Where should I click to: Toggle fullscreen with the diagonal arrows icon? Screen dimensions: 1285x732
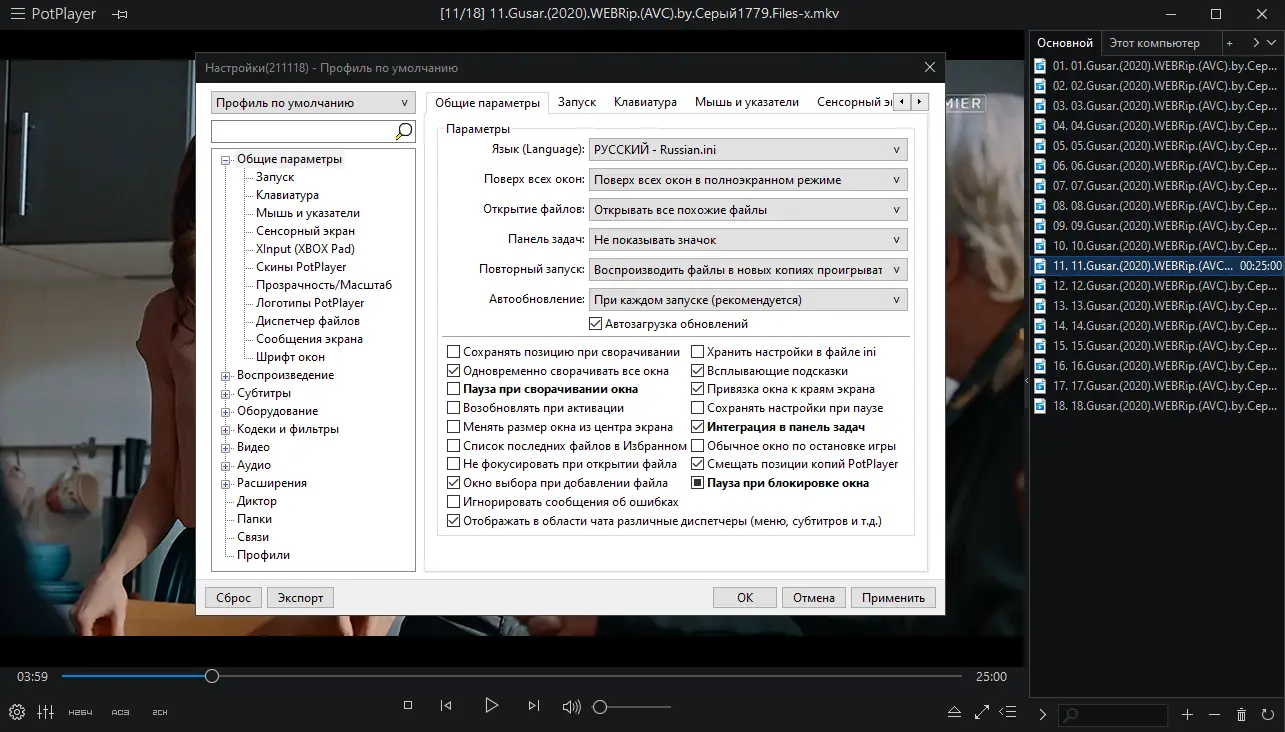click(x=982, y=713)
